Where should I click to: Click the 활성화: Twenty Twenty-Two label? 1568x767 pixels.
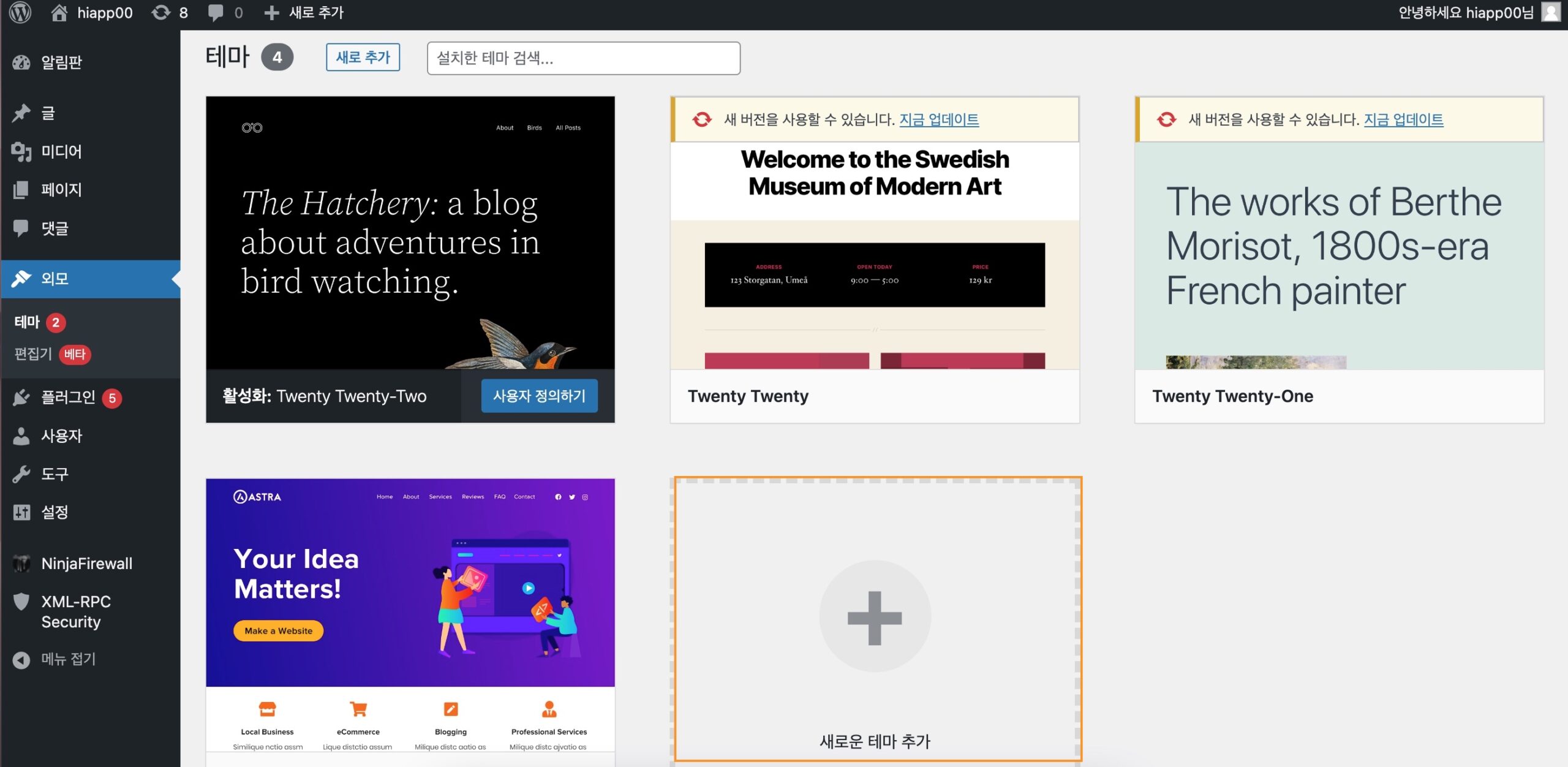coord(325,396)
